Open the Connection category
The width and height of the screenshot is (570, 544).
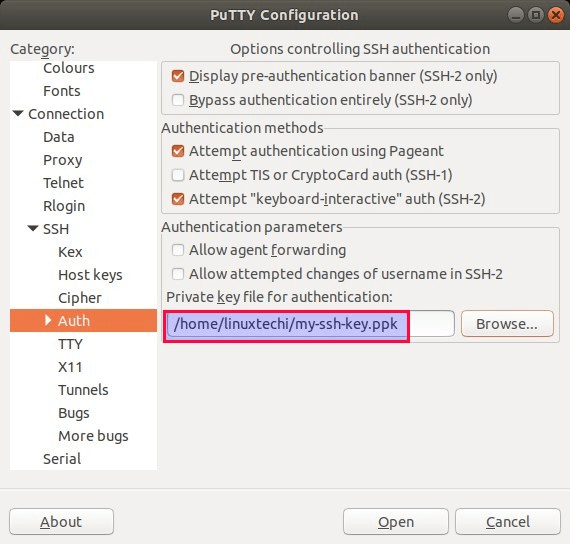(66, 114)
